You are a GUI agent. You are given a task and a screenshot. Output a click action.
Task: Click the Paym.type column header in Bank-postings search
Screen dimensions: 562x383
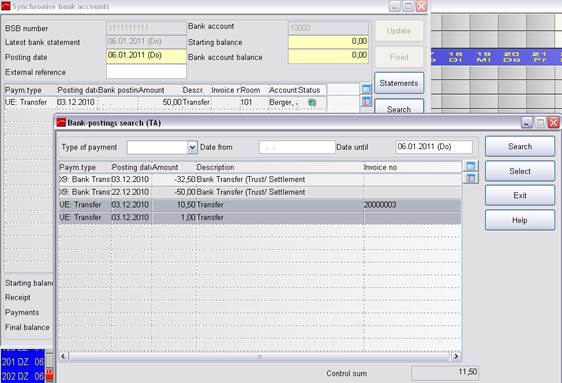click(85, 167)
